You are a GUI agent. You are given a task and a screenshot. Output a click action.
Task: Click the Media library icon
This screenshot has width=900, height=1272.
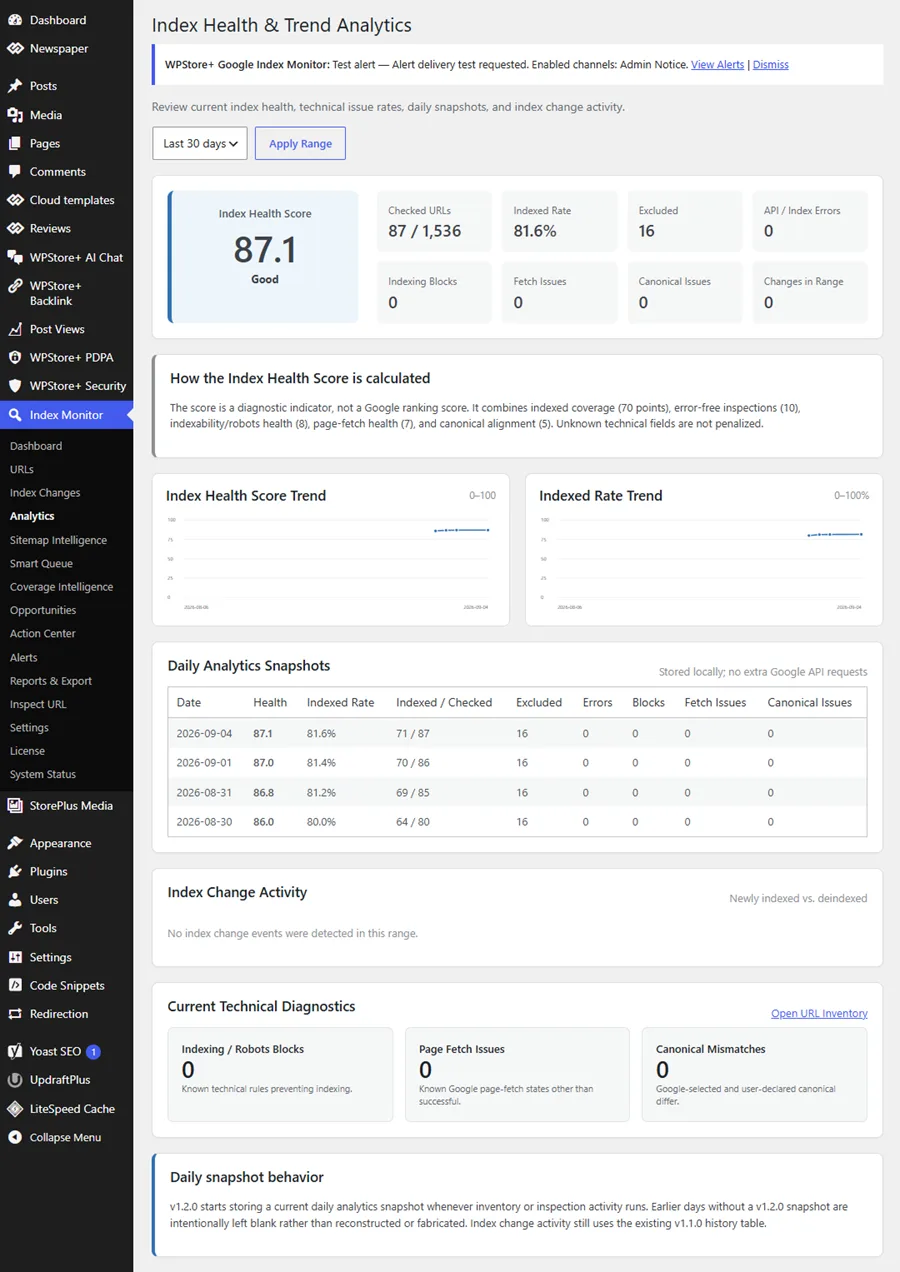[15, 115]
